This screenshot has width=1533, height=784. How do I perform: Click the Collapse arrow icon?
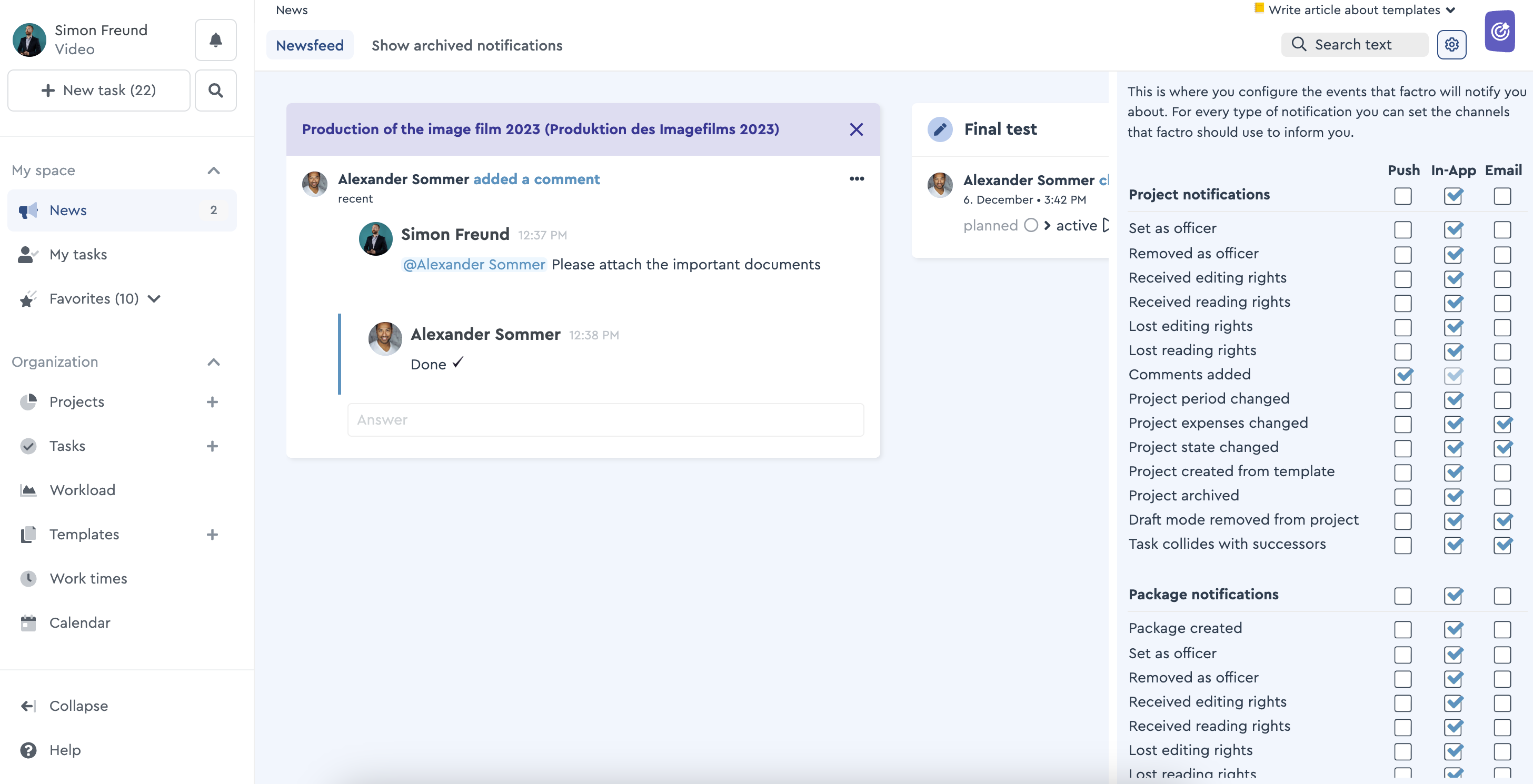coord(28,706)
